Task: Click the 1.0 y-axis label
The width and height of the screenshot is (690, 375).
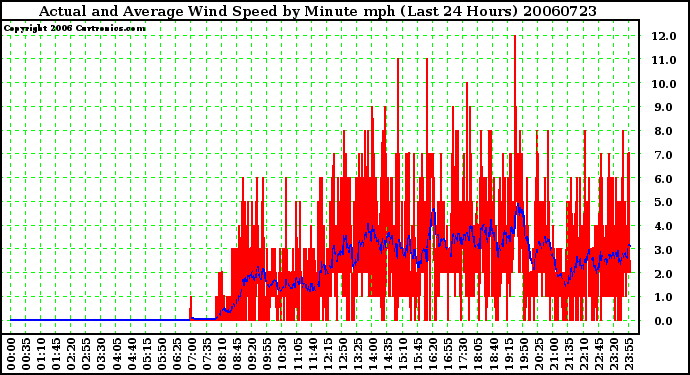Action: (664, 298)
